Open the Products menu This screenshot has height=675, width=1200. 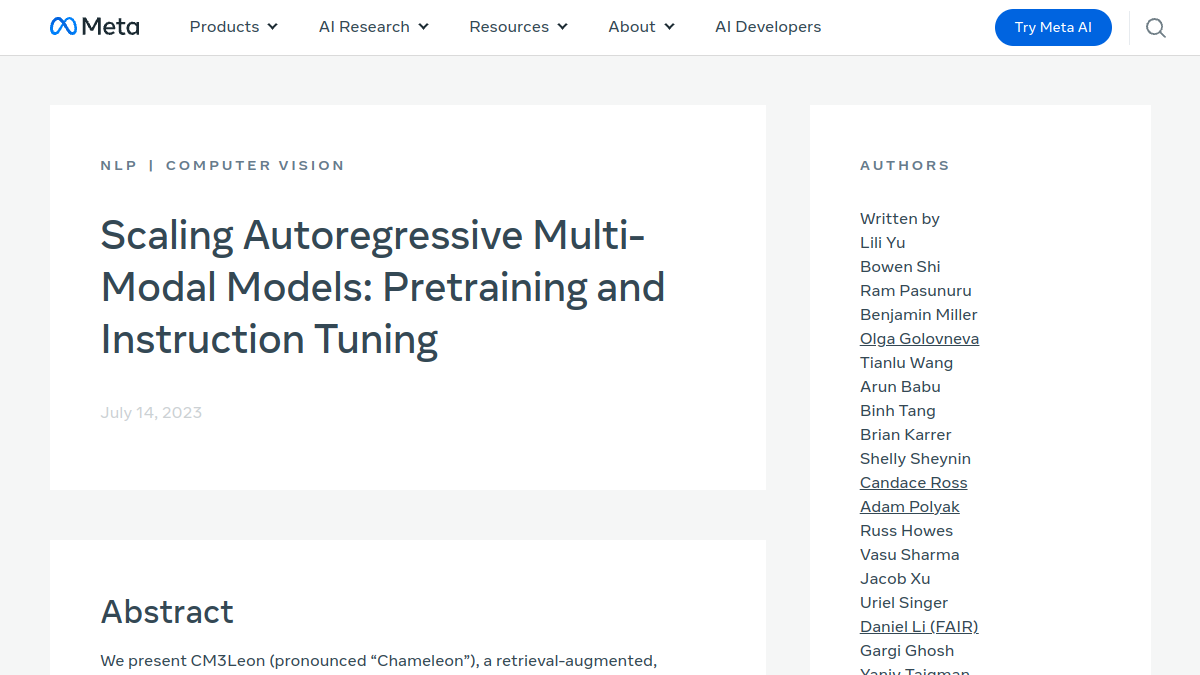[234, 27]
